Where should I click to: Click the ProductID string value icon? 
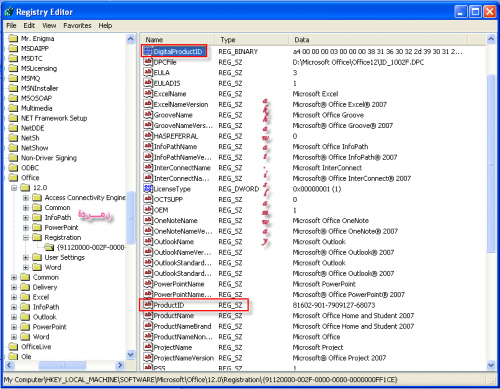(x=148, y=305)
